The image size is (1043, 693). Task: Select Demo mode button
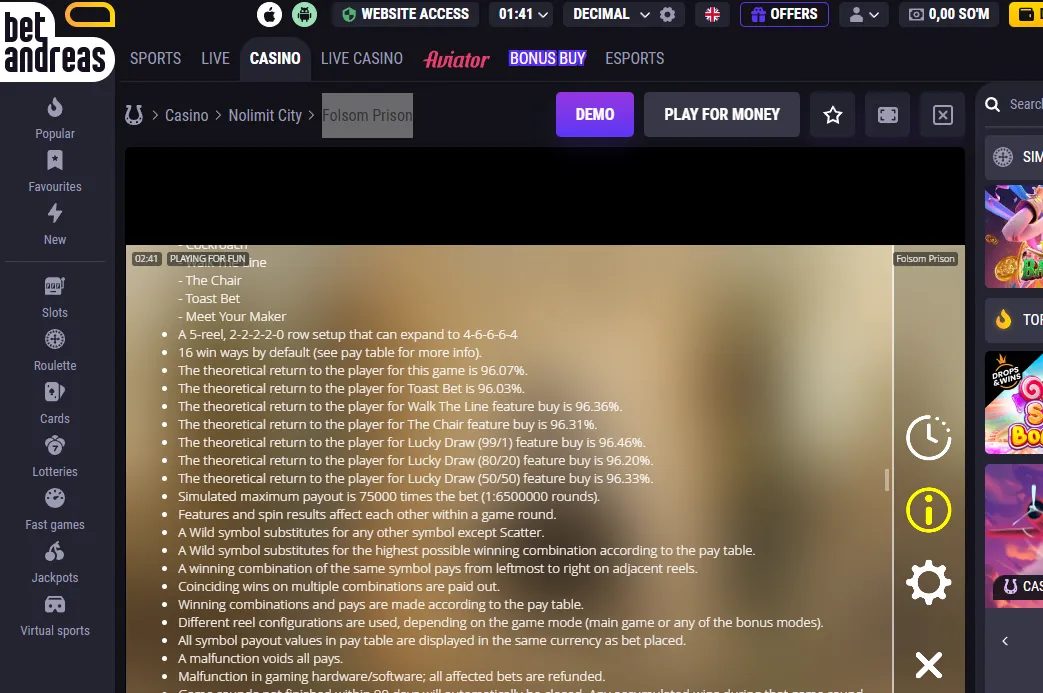(x=595, y=114)
